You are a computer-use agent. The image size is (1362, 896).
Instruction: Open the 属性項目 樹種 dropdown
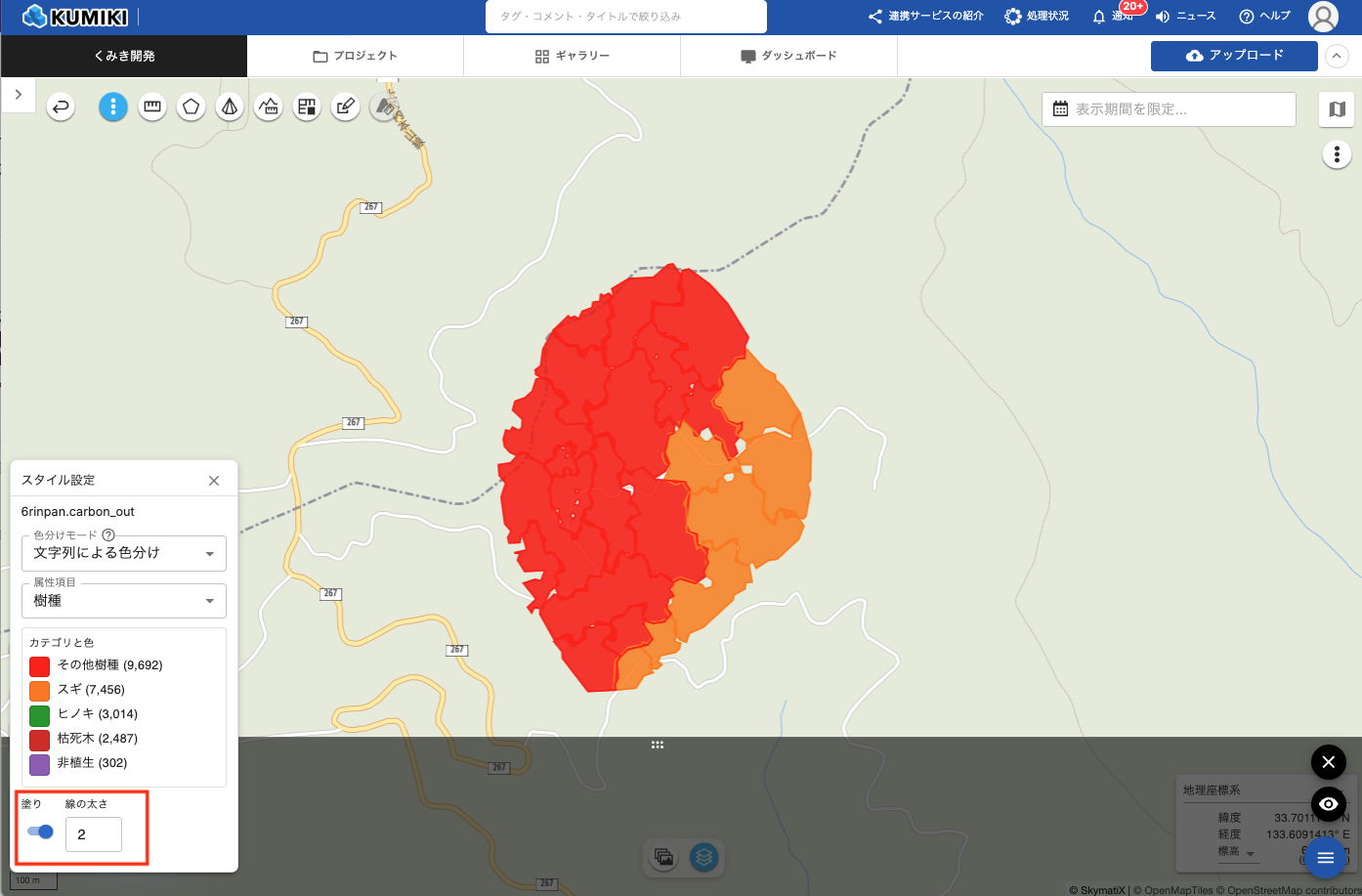point(124,601)
